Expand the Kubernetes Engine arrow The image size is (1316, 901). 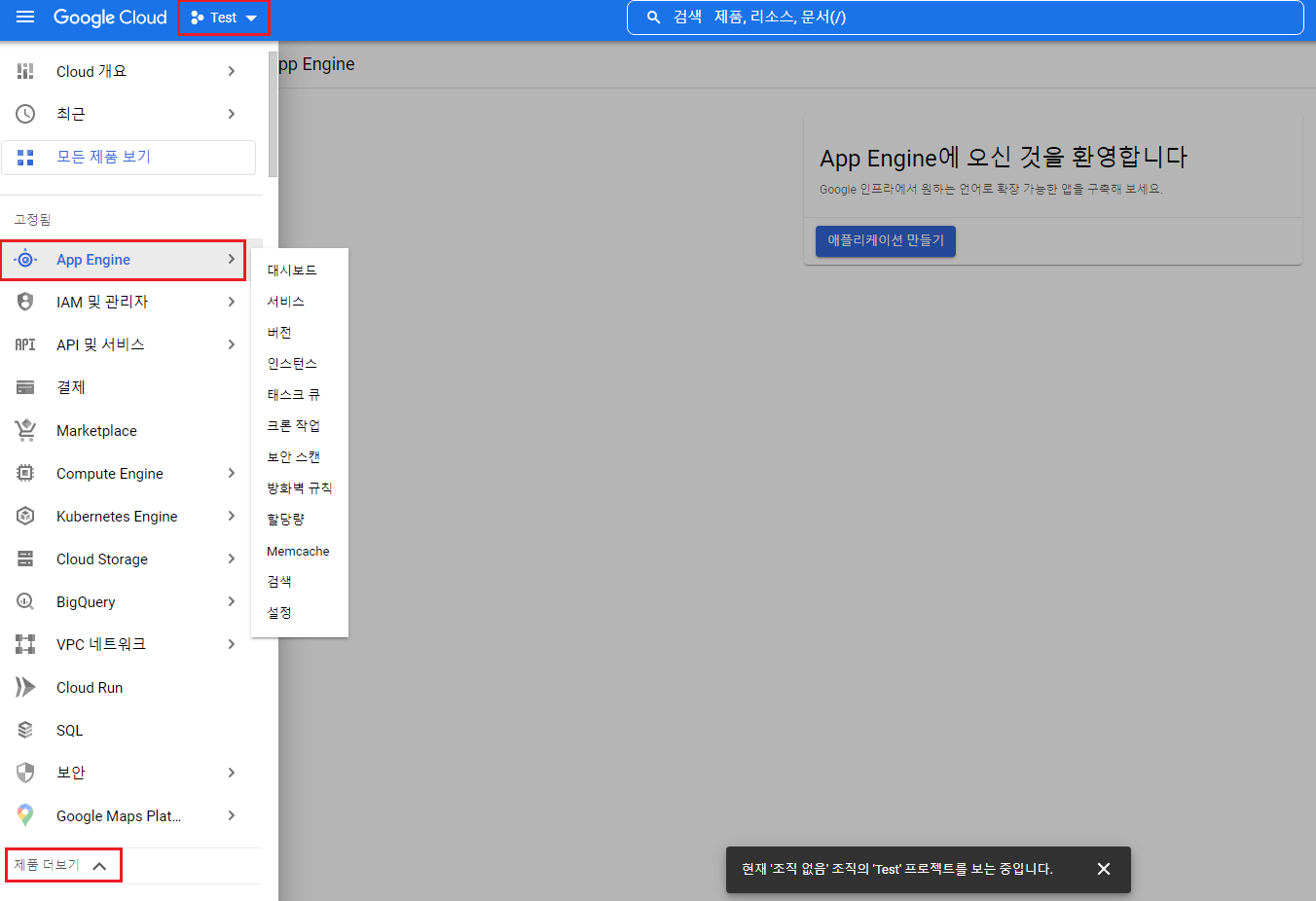tap(231, 516)
